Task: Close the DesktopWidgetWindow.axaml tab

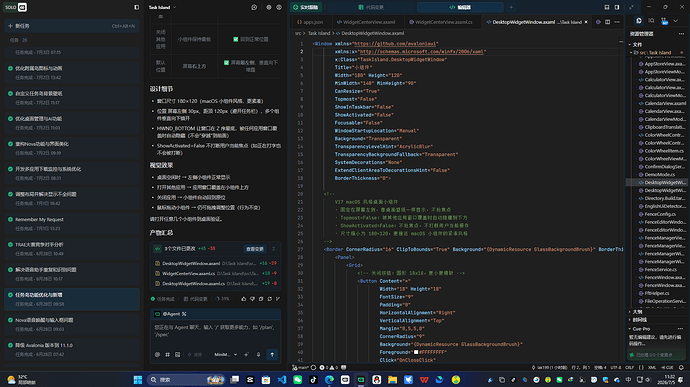Action: (586, 22)
